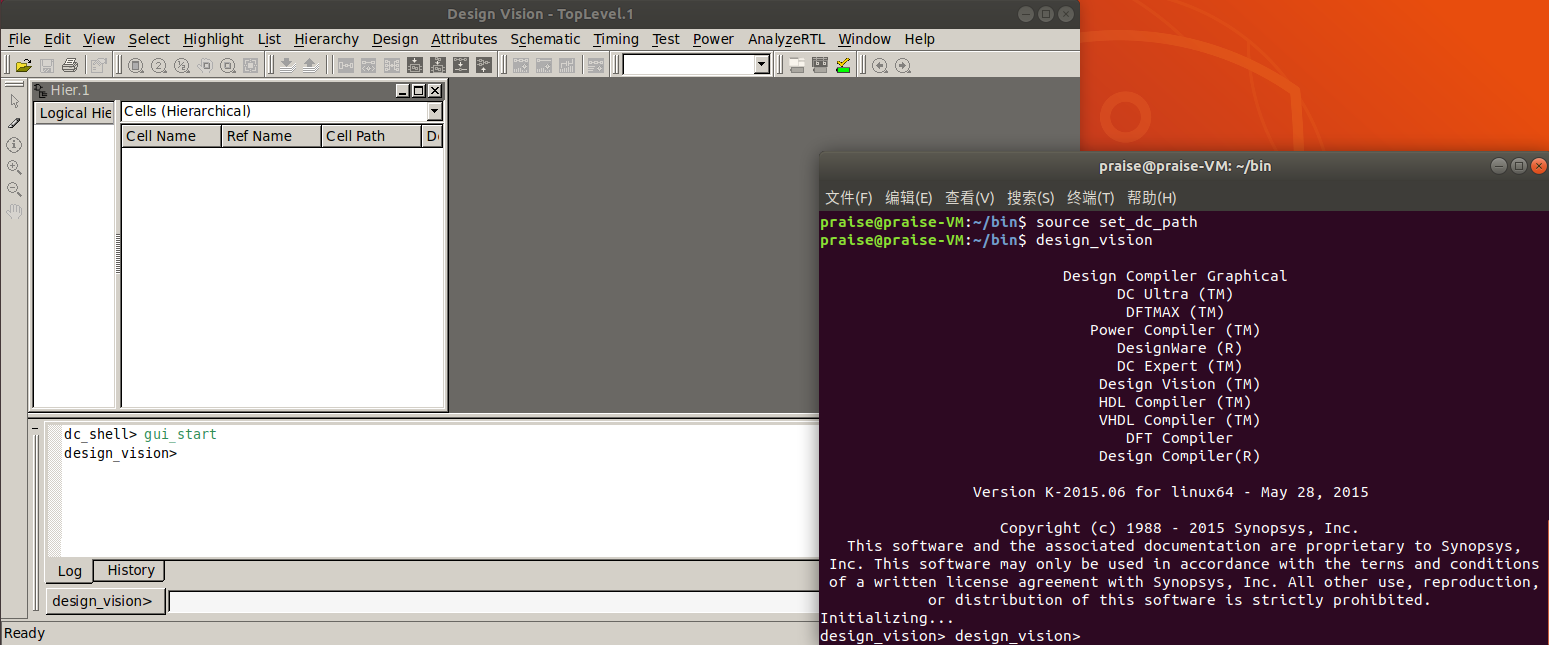
Task: Open the Power menu
Action: [x=713, y=39]
